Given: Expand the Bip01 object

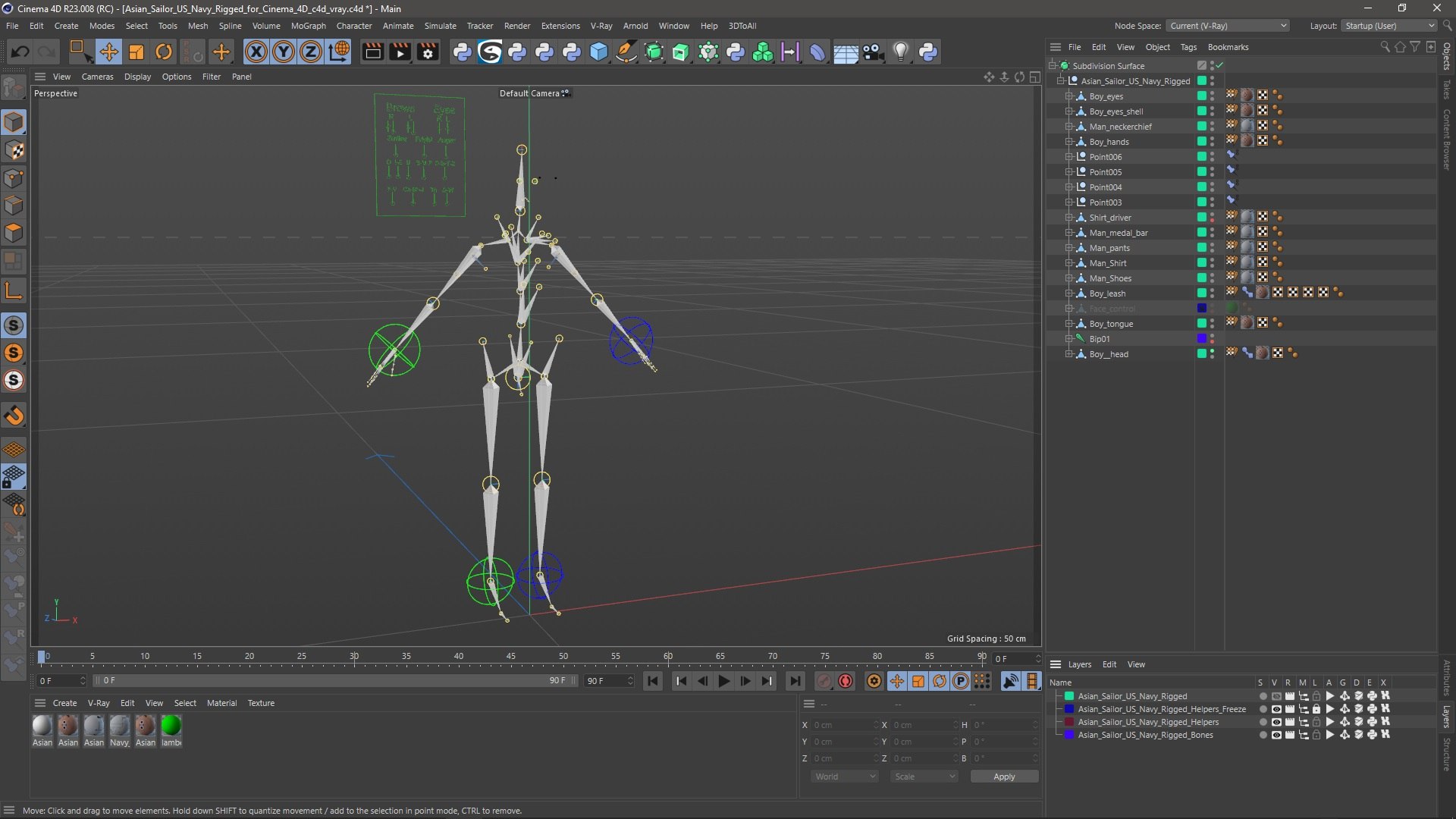Looking at the screenshot, I should point(1069,338).
